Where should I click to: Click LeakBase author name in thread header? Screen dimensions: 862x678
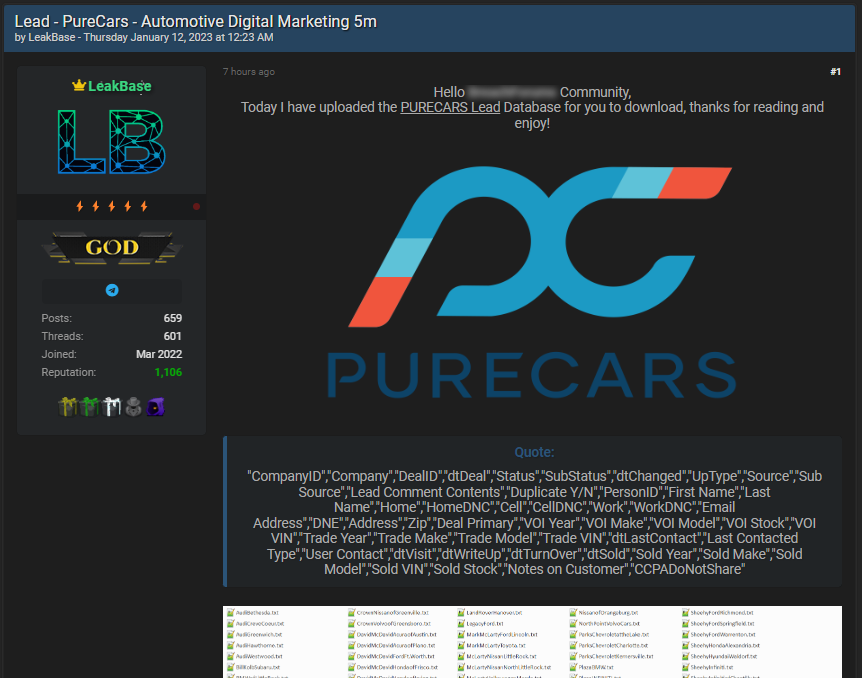(x=51, y=37)
